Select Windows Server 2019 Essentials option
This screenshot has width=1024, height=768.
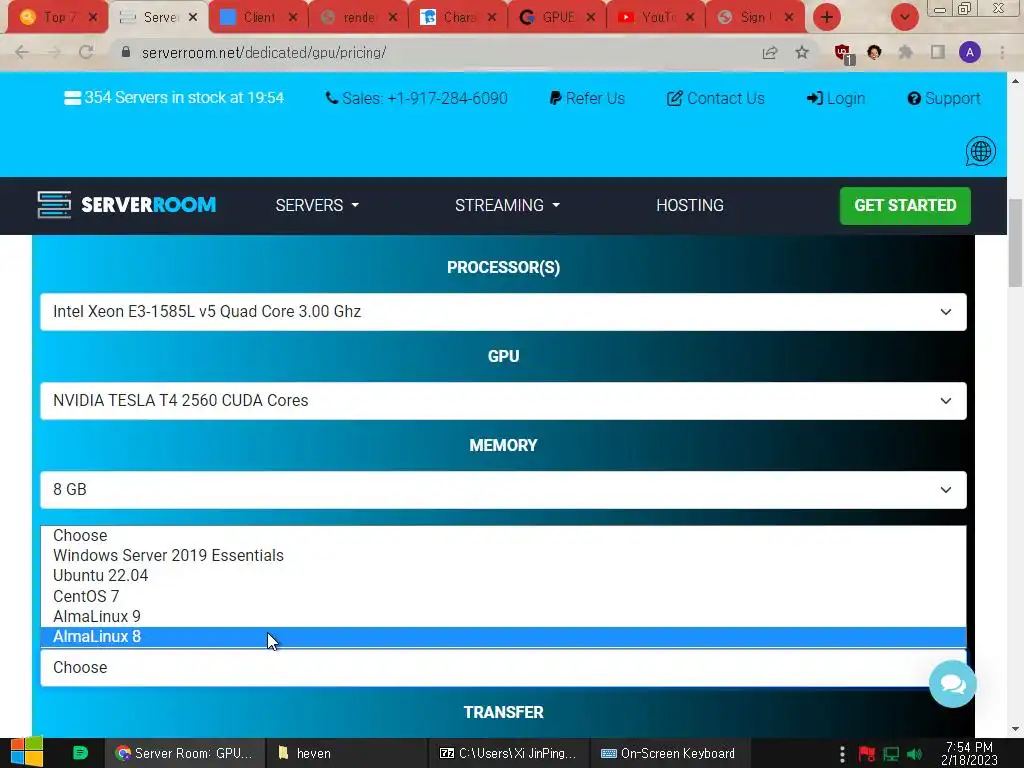503,556
